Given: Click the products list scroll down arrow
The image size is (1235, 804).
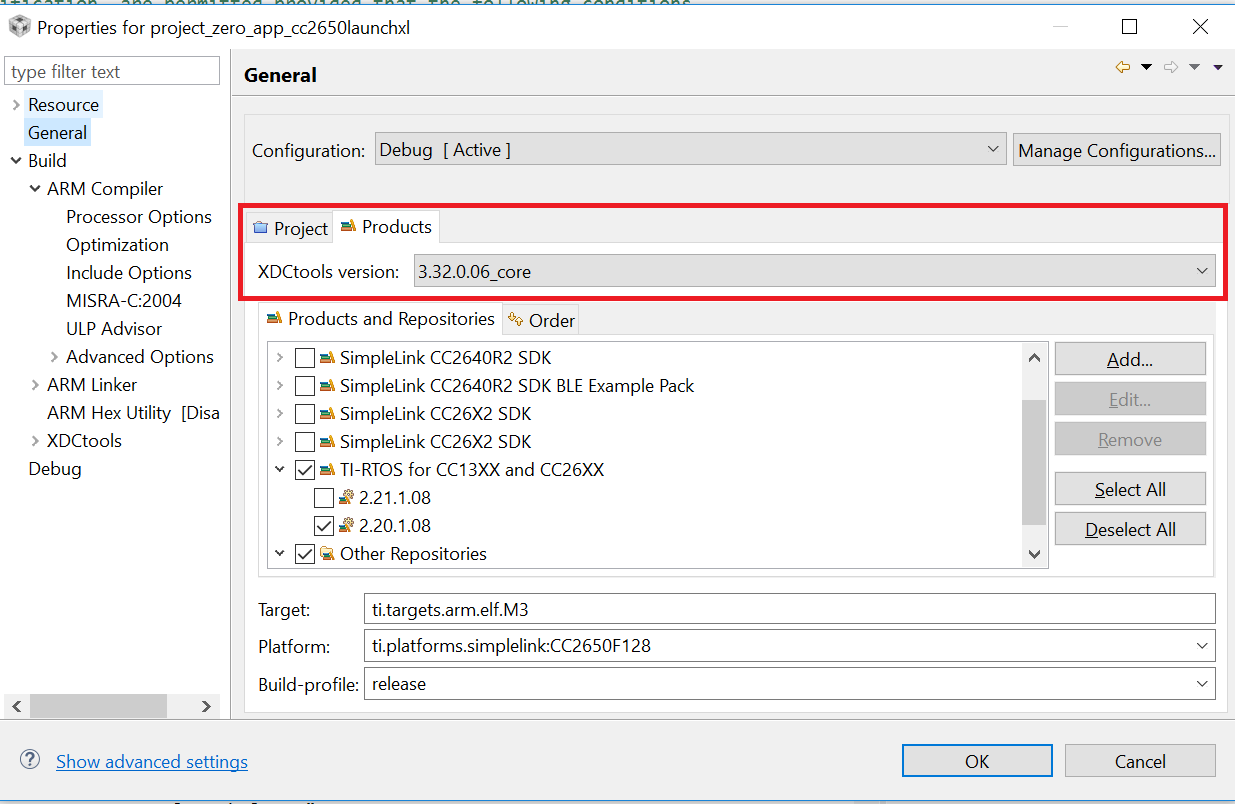Looking at the screenshot, I should (x=1034, y=553).
